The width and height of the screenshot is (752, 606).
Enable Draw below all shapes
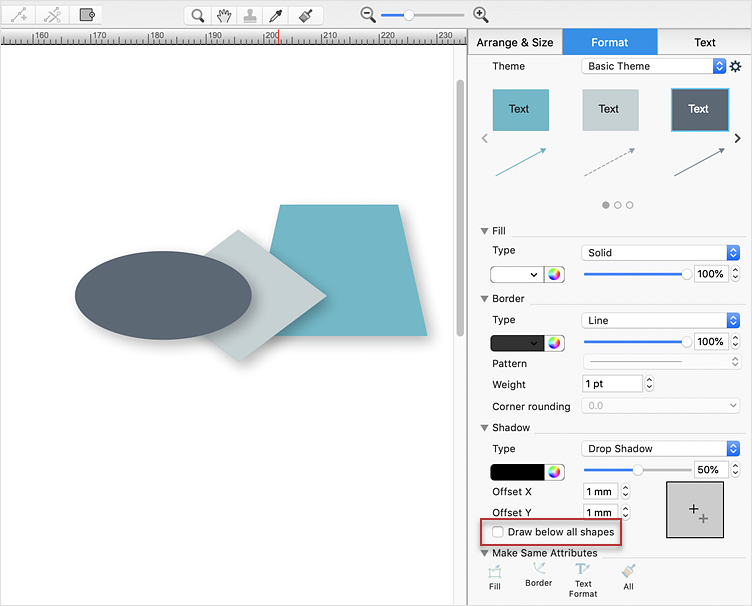[x=498, y=532]
